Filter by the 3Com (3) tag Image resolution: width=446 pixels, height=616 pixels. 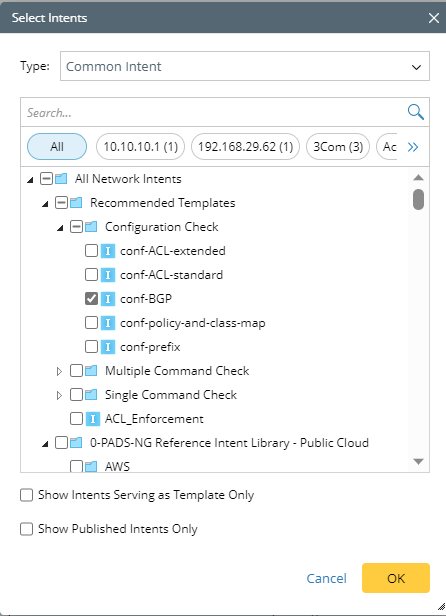[x=338, y=147]
